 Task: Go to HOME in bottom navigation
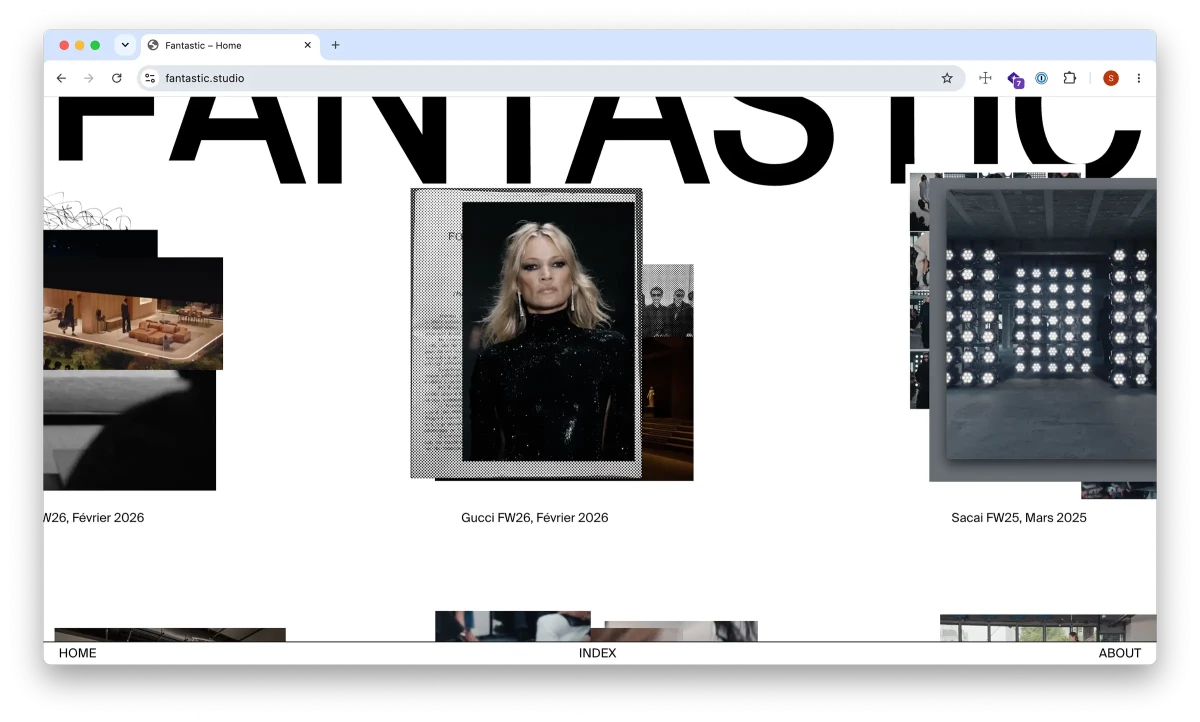[78, 653]
